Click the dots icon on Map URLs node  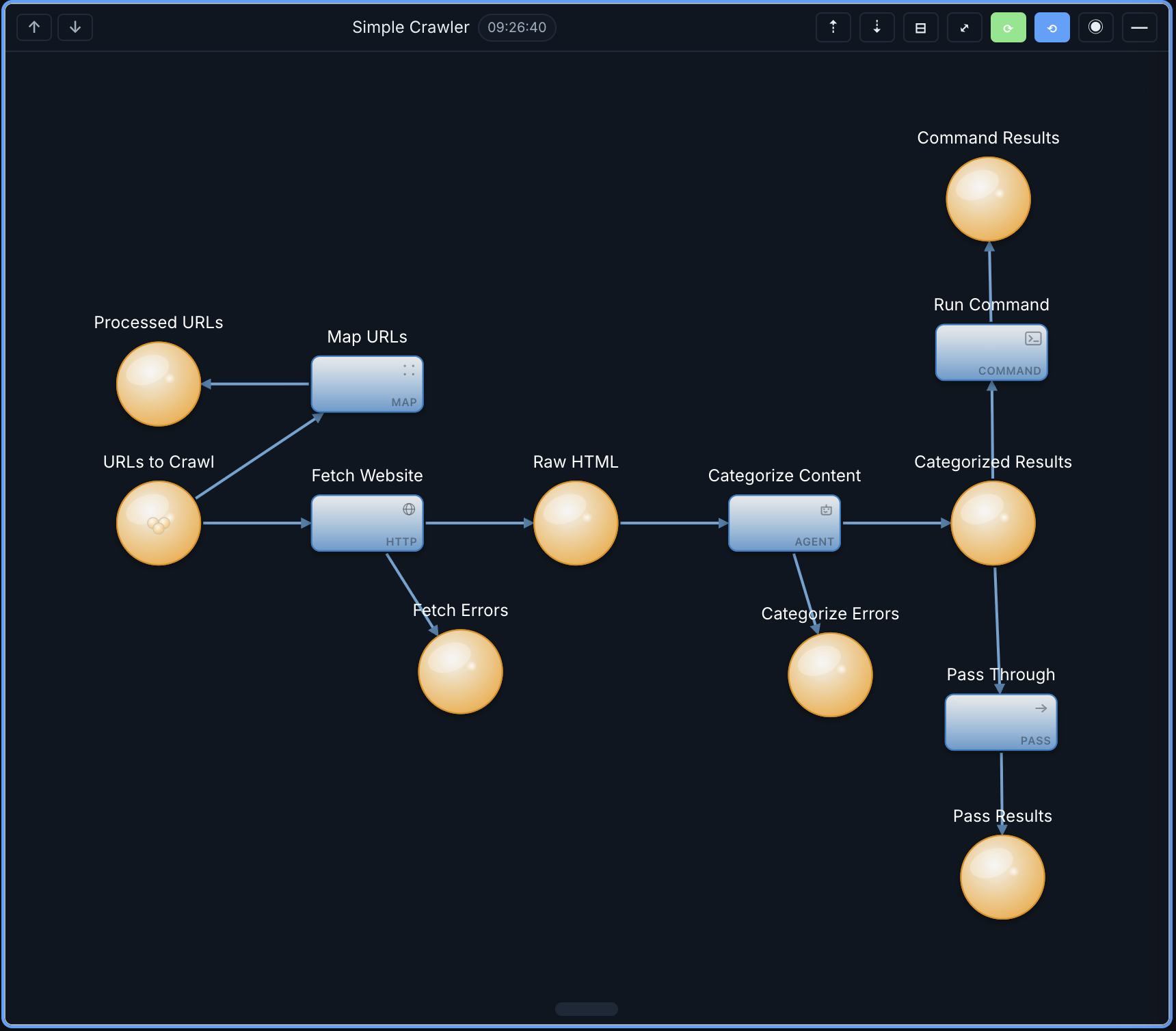tap(409, 371)
